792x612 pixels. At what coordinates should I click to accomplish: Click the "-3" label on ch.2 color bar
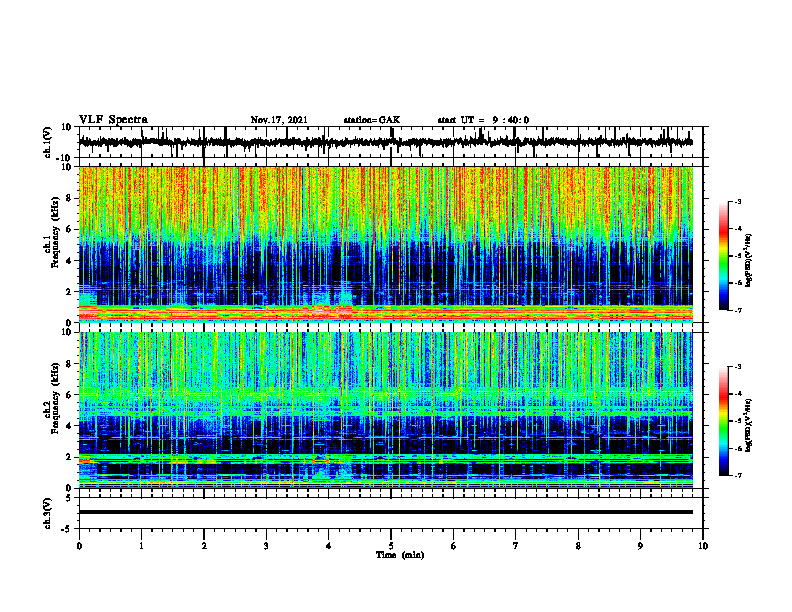point(738,367)
